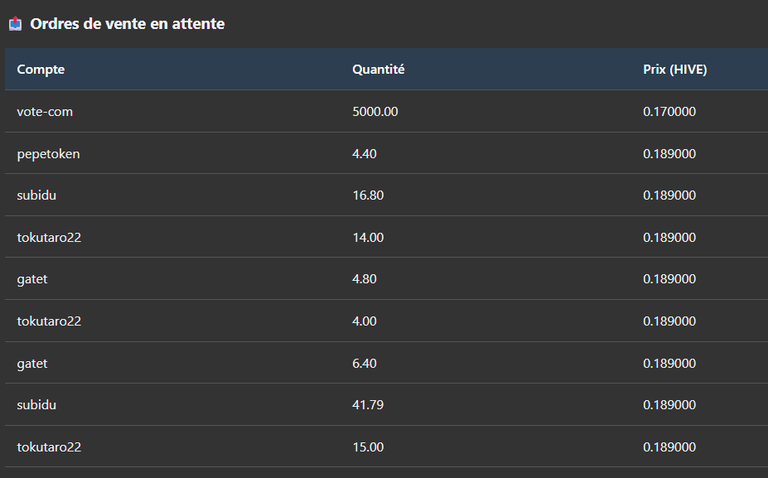Image resolution: width=768 pixels, height=478 pixels.
Task: Click the 5000.00 quantity cell
Action: pos(375,111)
